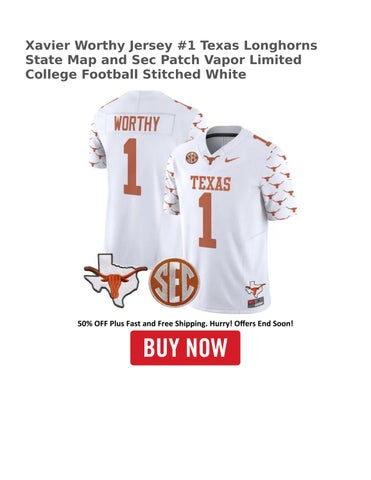
Task: Click the orange number 1 on jersey front
Action: point(207,220)
